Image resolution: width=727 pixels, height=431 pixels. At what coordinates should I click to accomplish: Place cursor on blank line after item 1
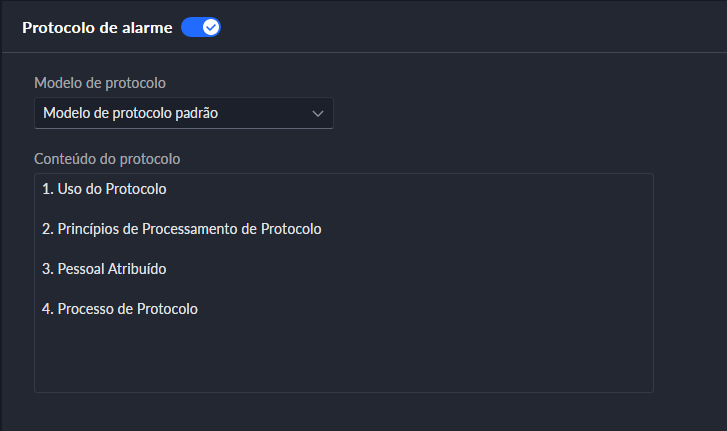[200, 209]
